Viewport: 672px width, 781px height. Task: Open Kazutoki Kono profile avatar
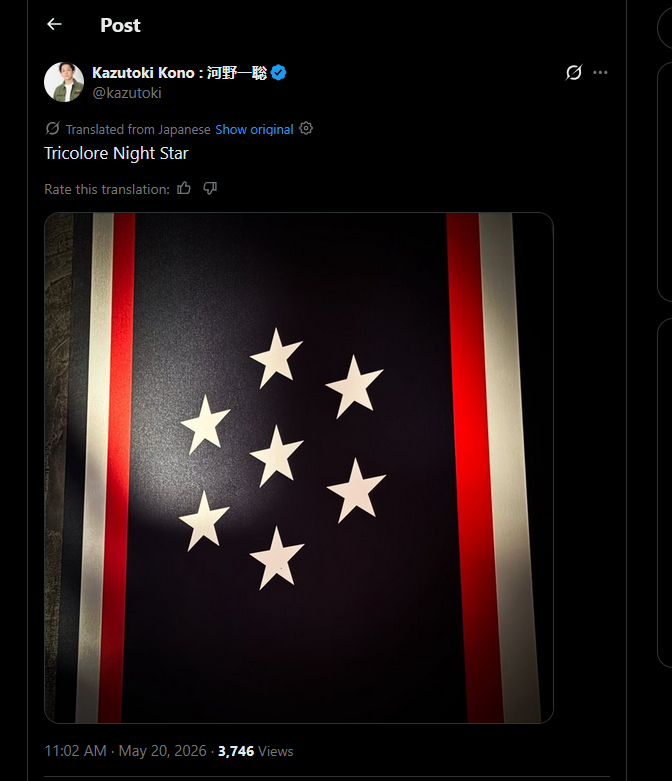[64, 82]
